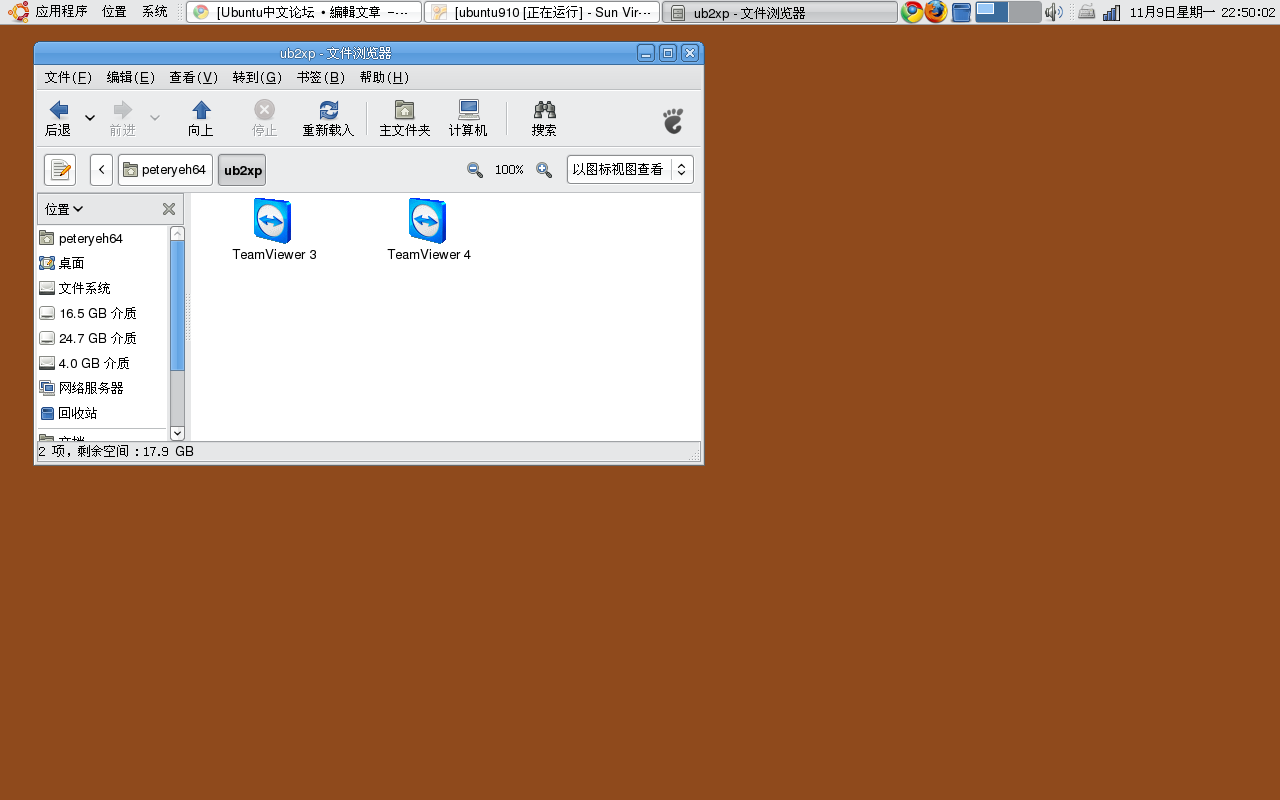Open the 16.5 GB 介质 volume
The height and width of the screenshot is (800, 1280).
102,313
